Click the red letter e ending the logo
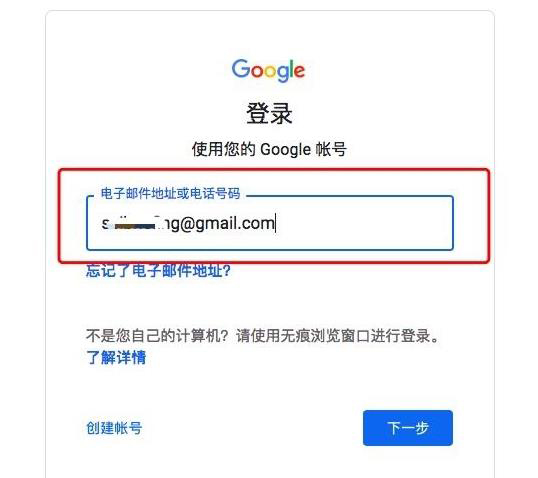The image size is (538, 478). click(300, 71)
